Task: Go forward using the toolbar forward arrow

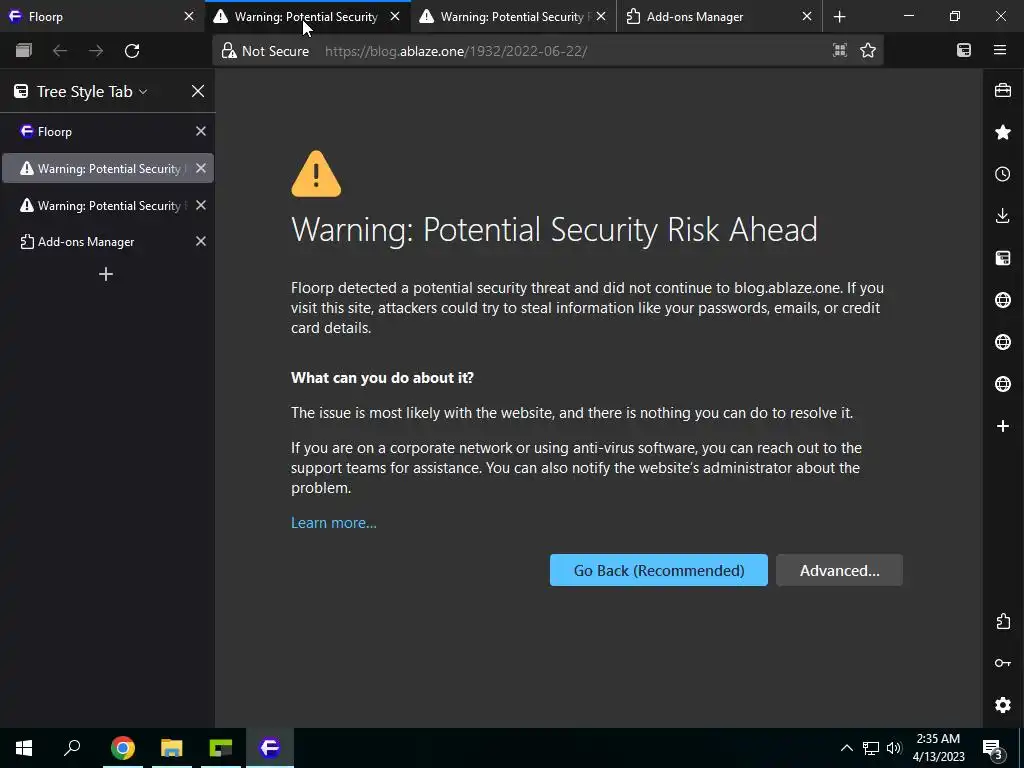Action: (x=95, y=50)
